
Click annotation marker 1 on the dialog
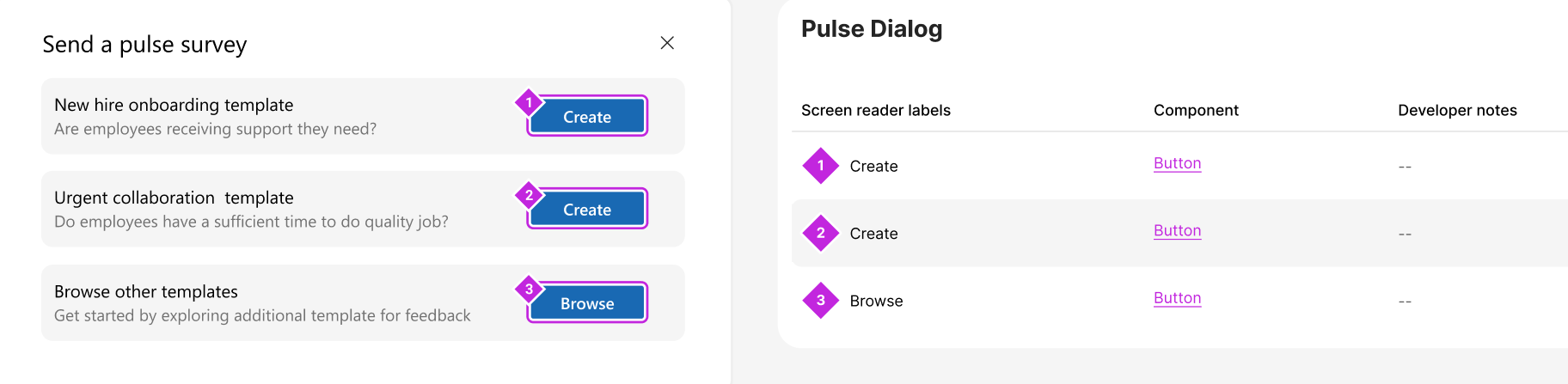[x=529, y=102]
